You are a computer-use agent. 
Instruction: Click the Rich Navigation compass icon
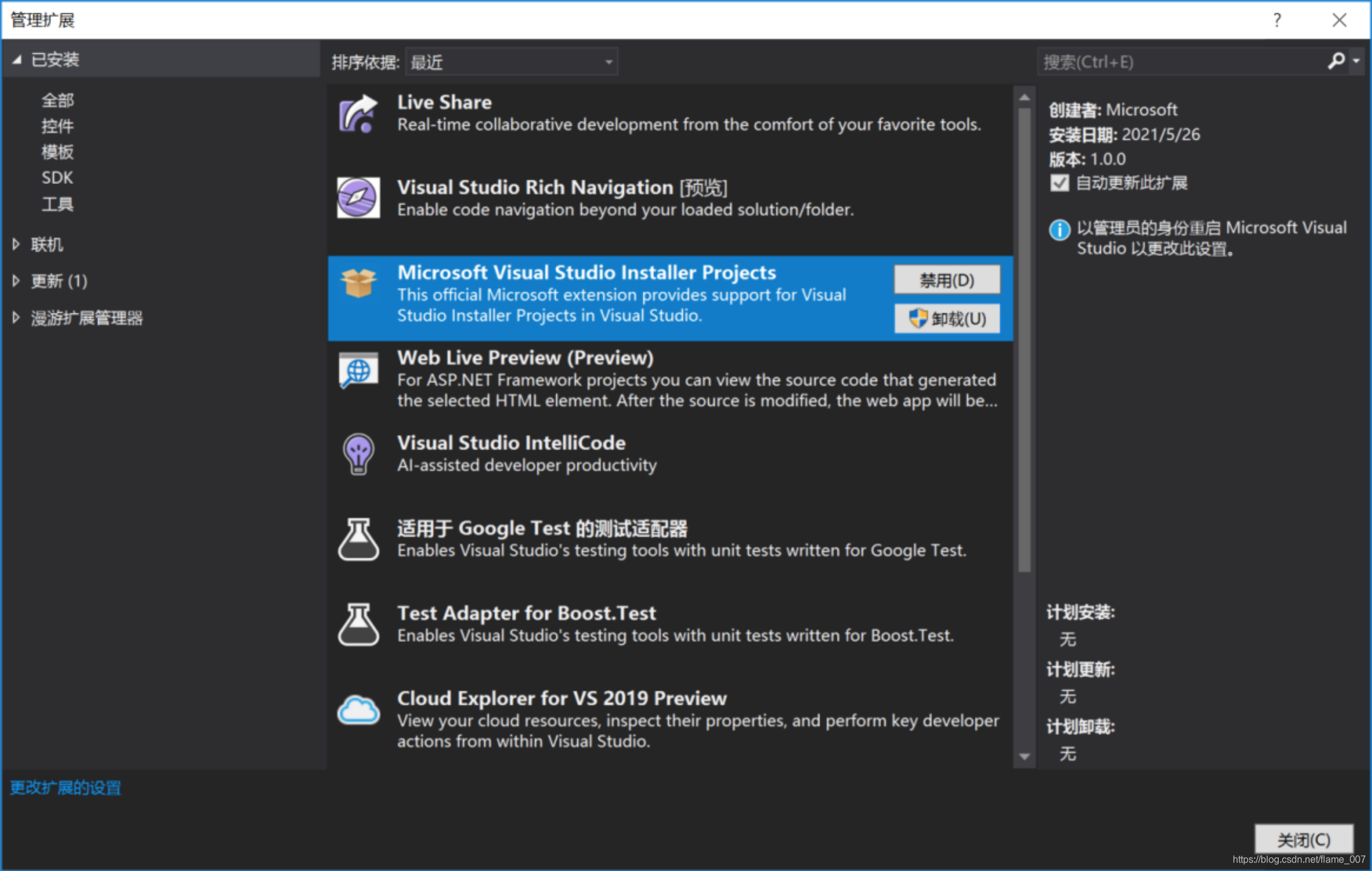[x=358, y=198]
